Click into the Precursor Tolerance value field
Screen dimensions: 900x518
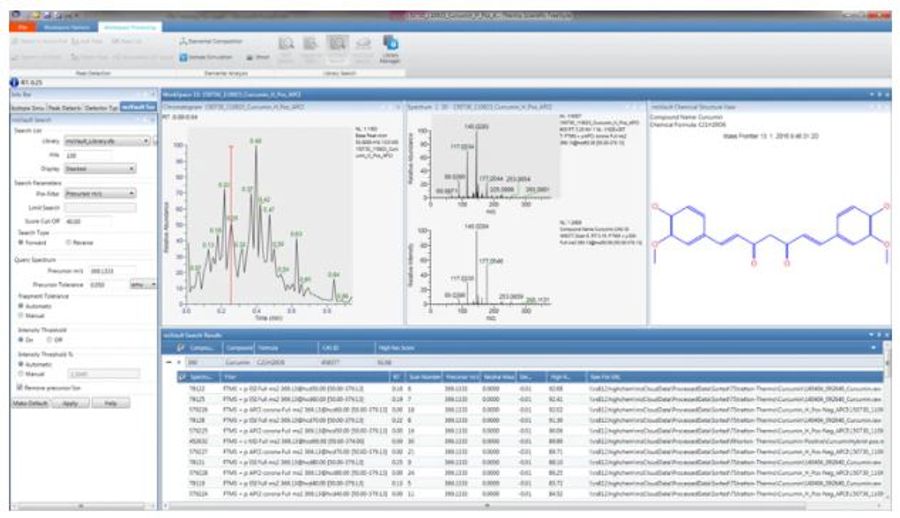click(108, 285)
